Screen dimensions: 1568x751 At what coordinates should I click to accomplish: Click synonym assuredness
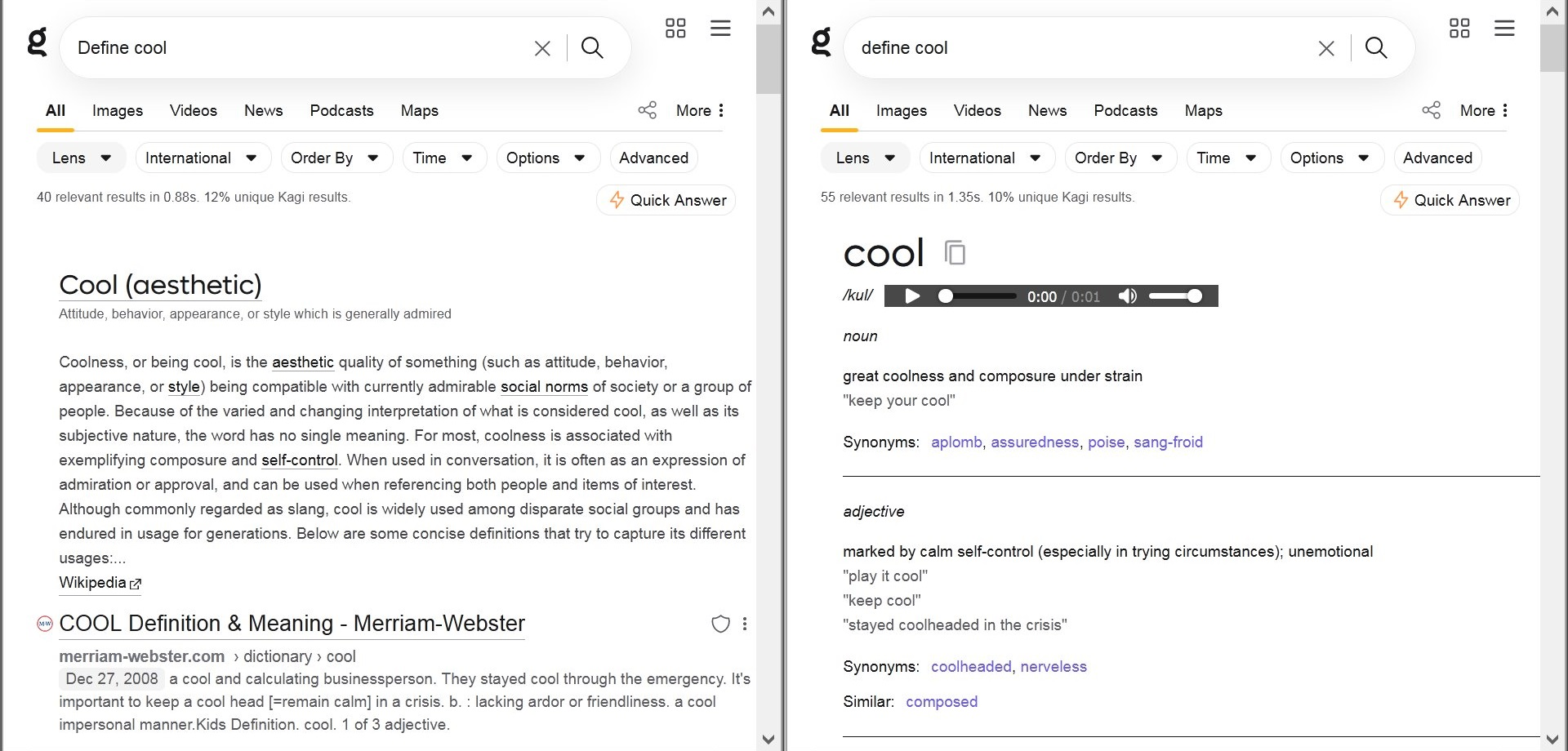[1035, 442]
